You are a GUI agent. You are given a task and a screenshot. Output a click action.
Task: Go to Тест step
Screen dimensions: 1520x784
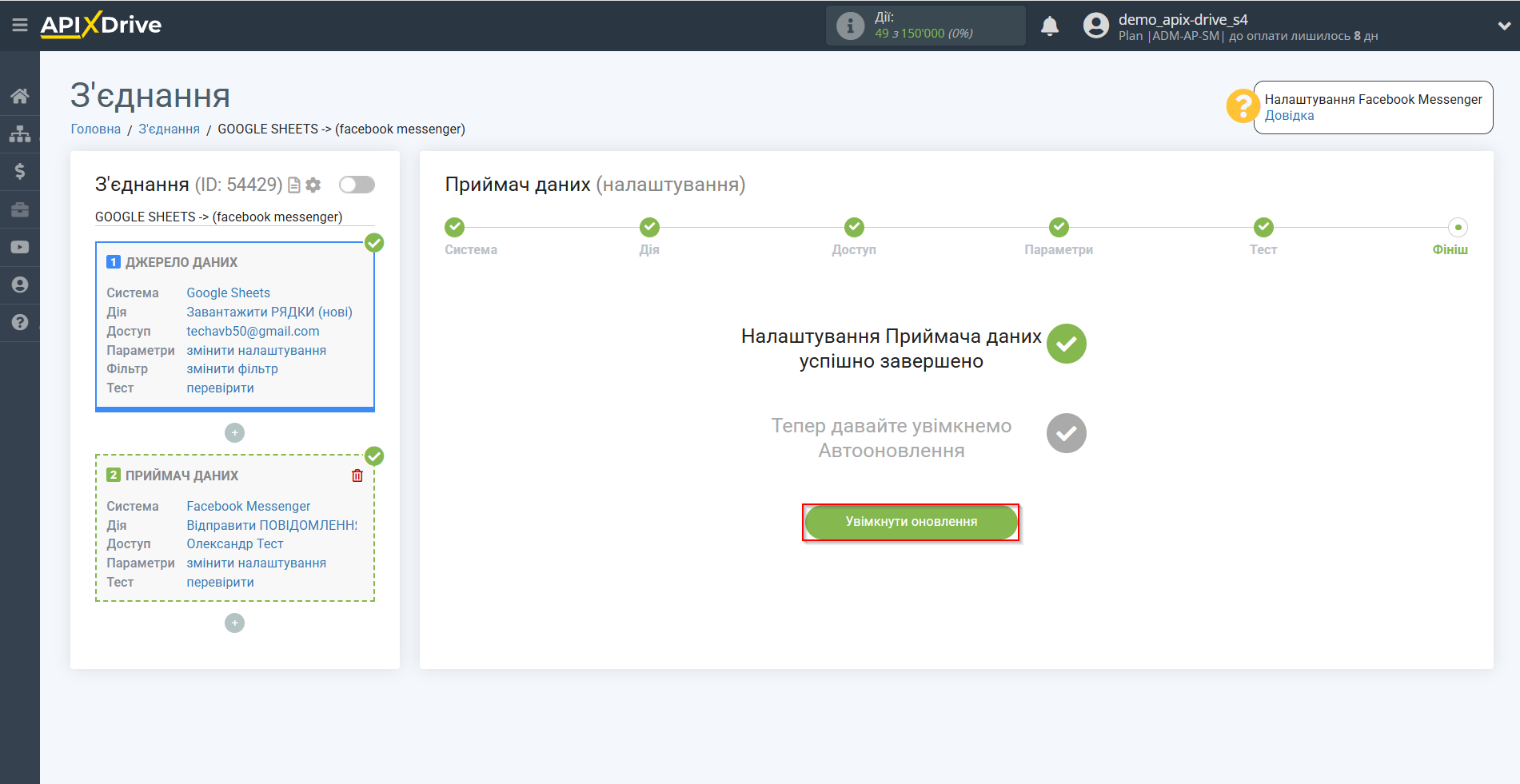click(1263, 228)
